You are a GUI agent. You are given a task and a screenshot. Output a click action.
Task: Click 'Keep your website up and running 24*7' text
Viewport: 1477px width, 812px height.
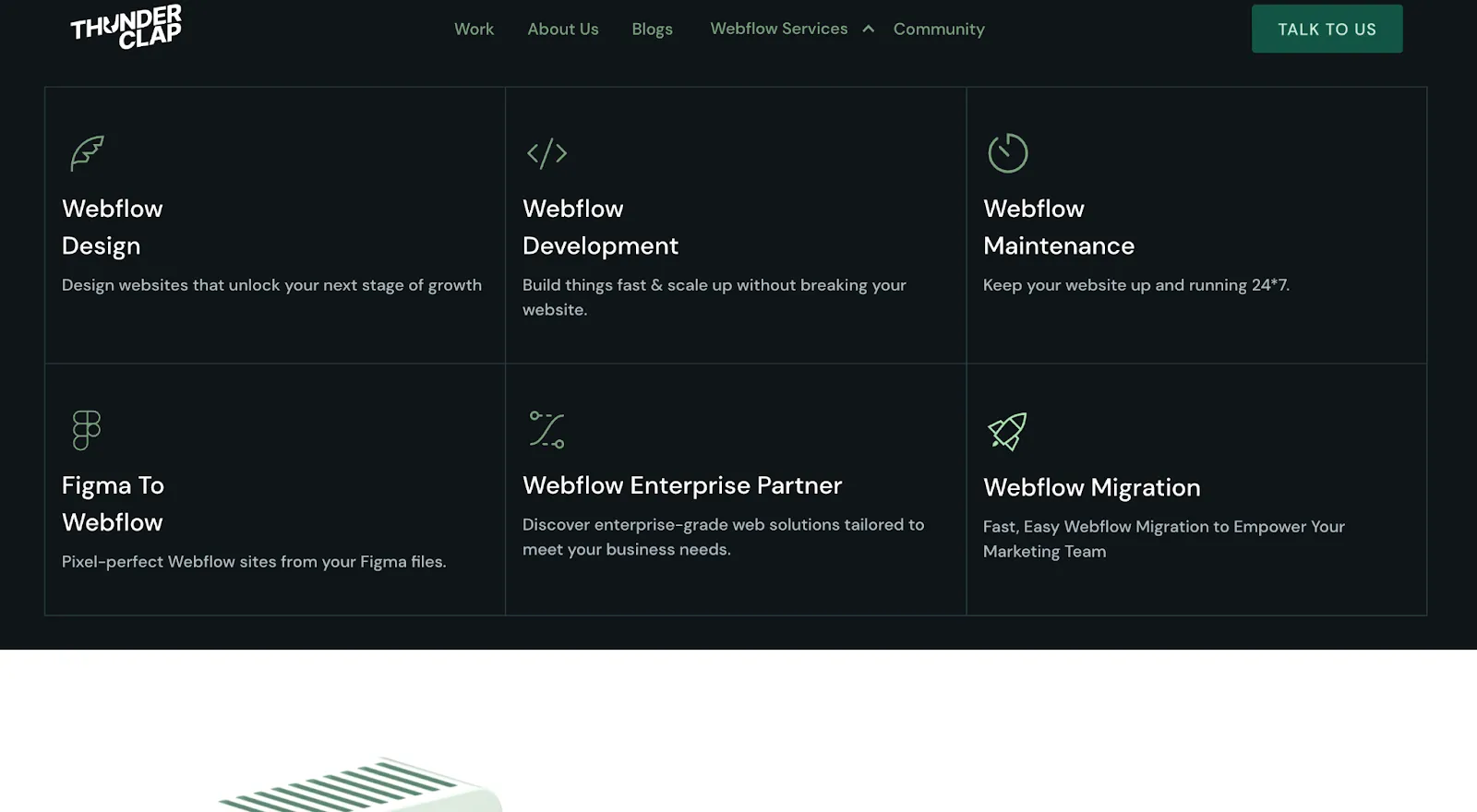[1136, 285]
